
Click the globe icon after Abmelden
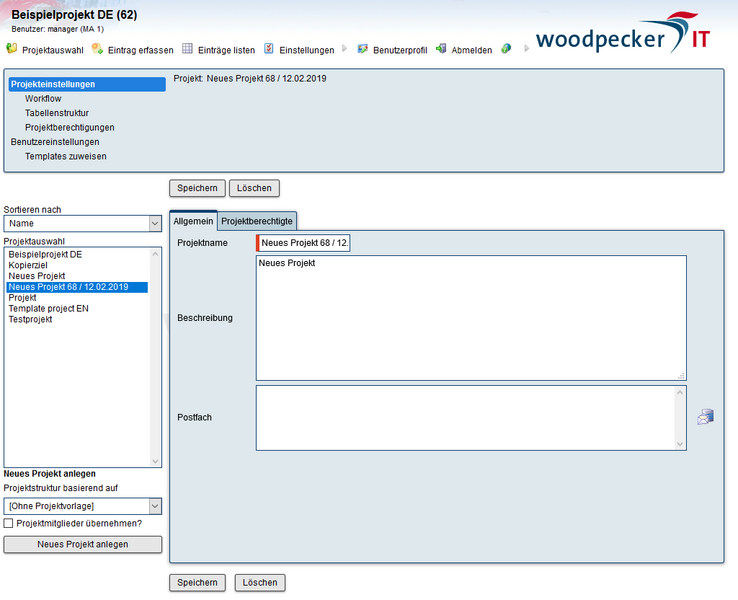pos(507,49)
